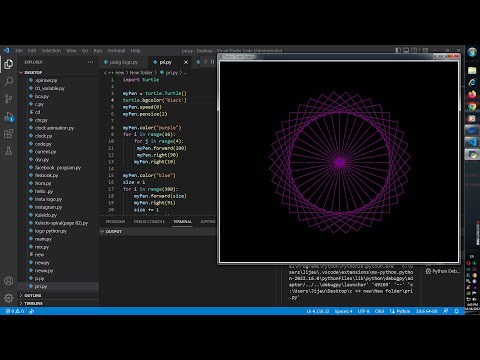Screen dimensions: 480x360
Task: Open the Manage gear icon
Action: pyautogui.click(x=9, y=298)
